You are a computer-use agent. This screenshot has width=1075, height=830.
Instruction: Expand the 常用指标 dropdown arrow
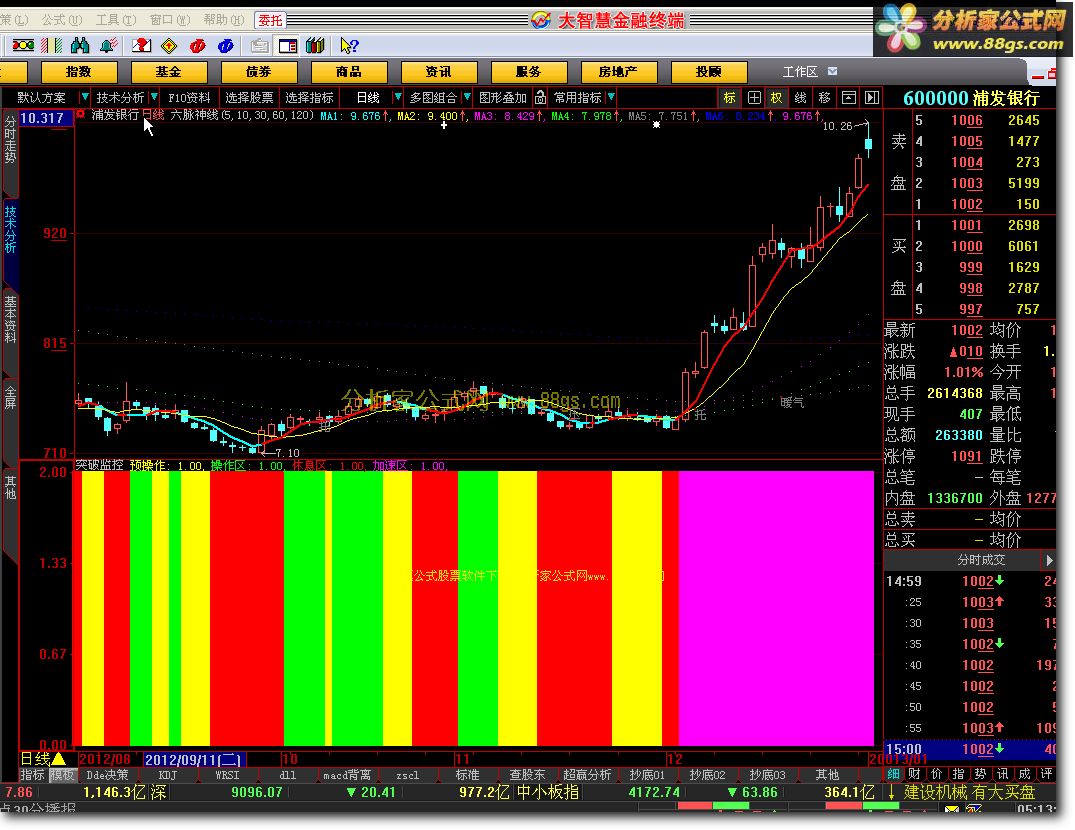pos(611,97)
